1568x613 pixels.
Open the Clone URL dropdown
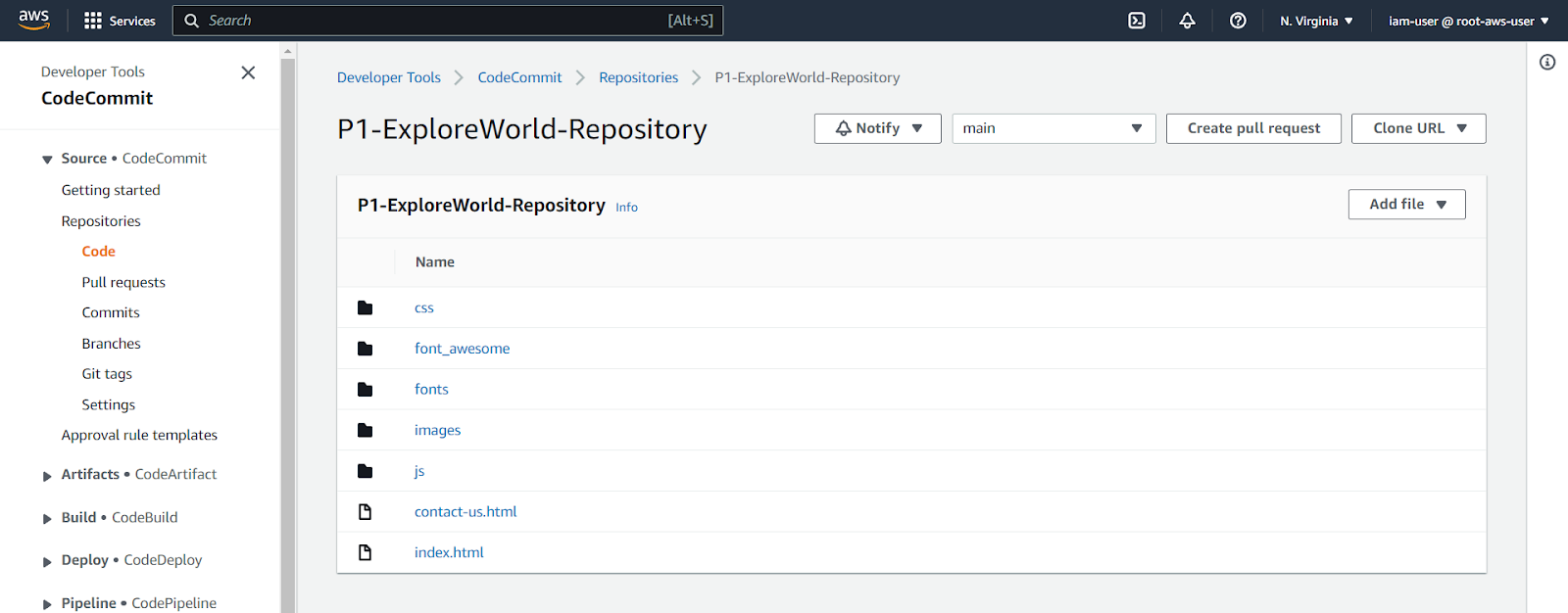pos(1419,128)
